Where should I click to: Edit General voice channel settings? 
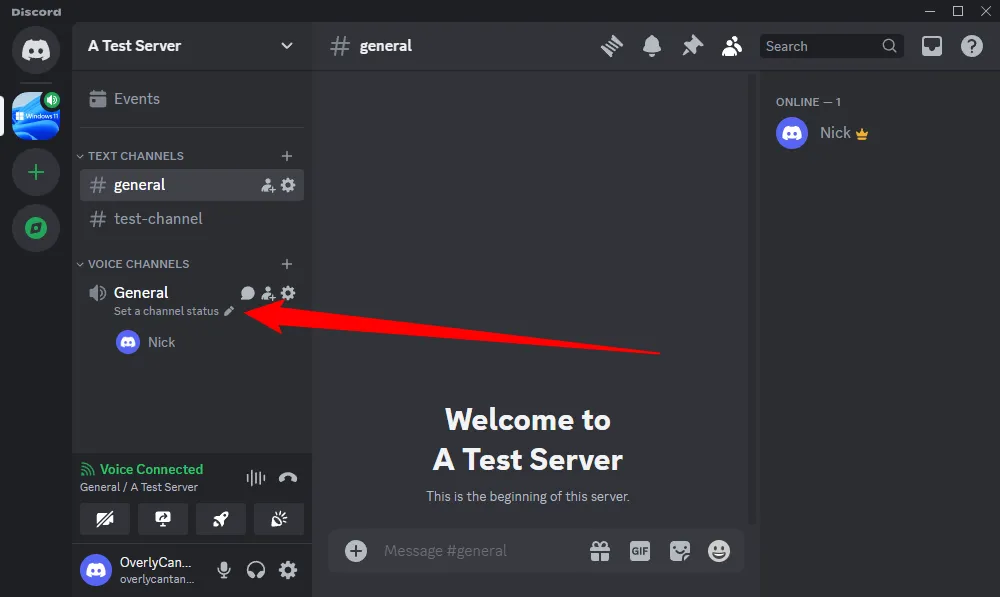point(288,293)
